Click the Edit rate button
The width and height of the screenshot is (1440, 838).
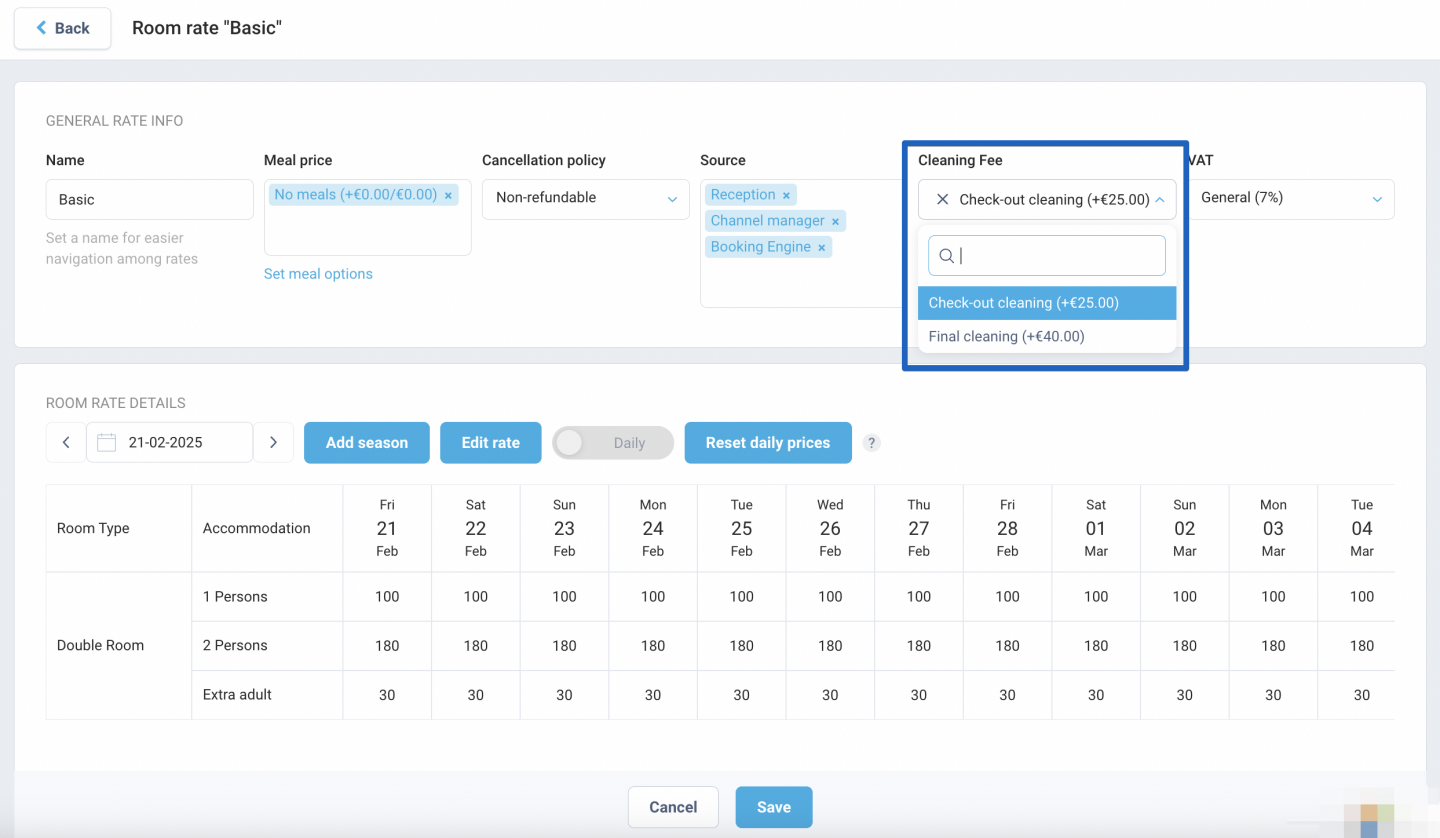coord(491,442)
